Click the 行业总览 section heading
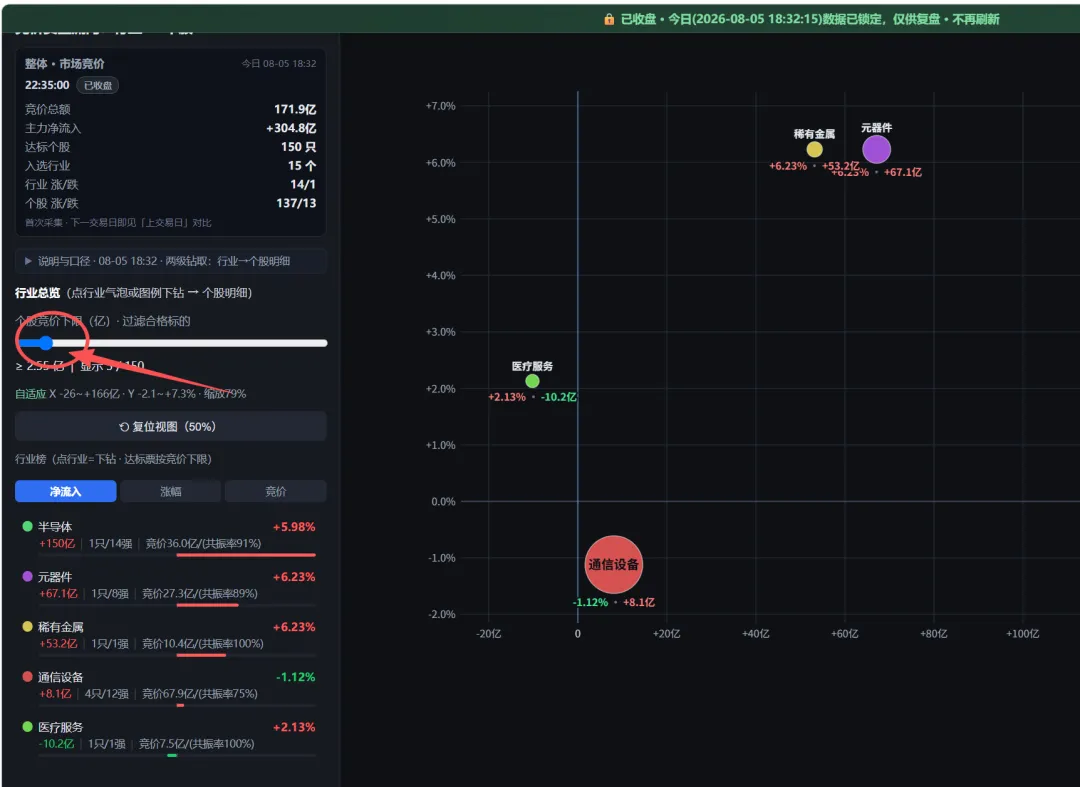The image size is (1080, 787). coord(37,293)
